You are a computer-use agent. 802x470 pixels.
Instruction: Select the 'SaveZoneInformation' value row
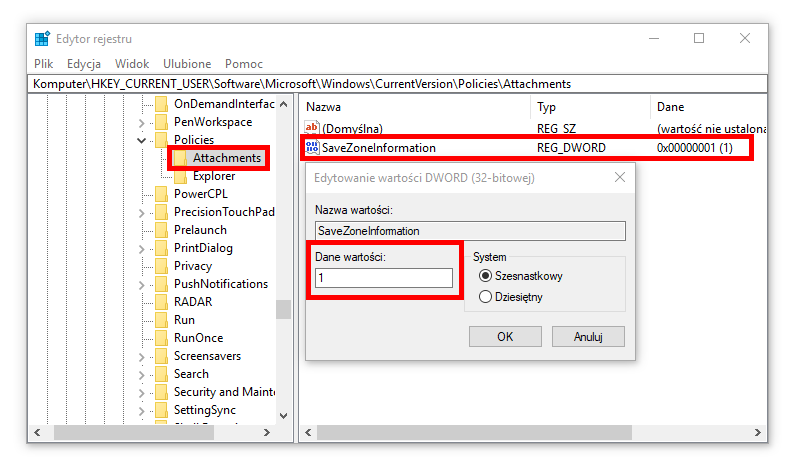coord(527,148)
